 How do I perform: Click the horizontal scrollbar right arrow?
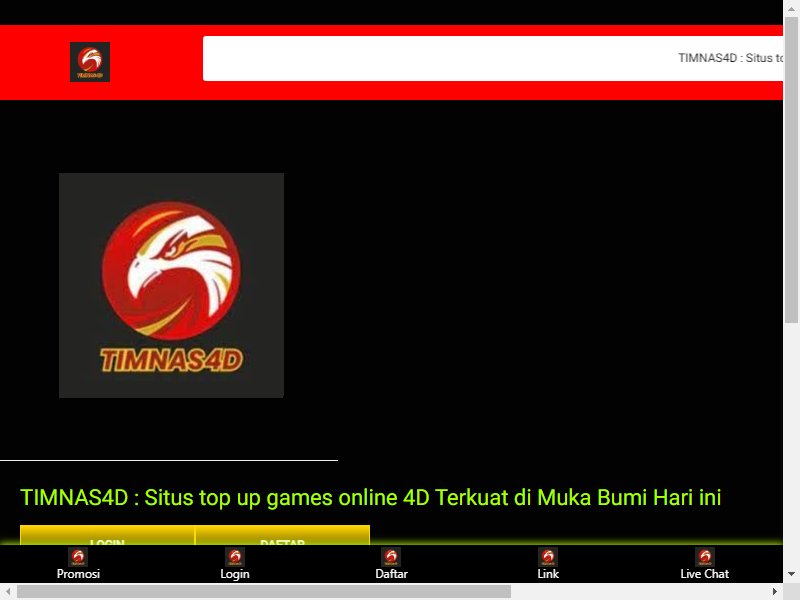click(774, 591)
